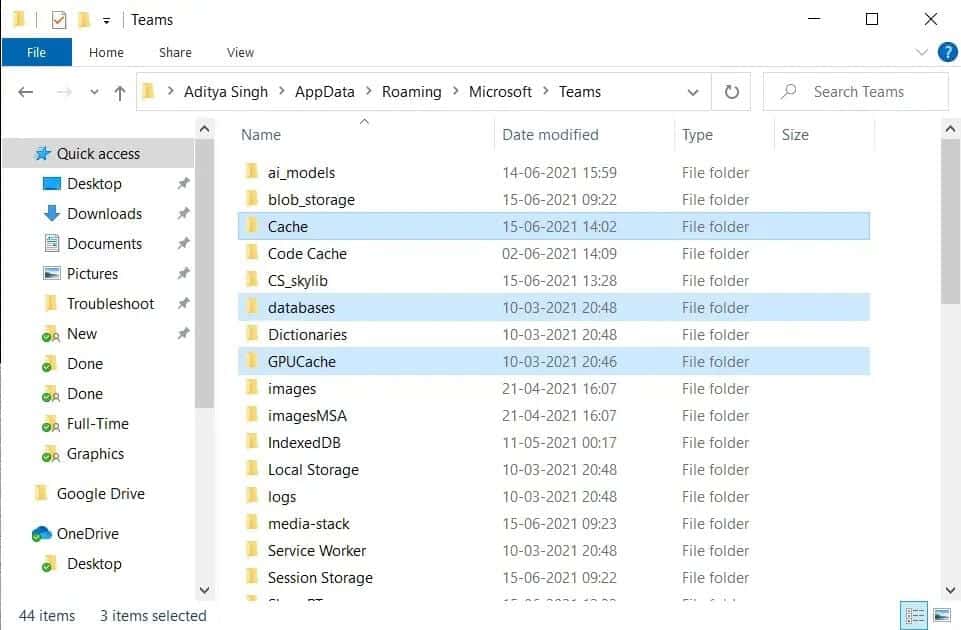Screen dimensions: 961x630
Task: Click the Forward navigation arrow
Action: (64, 92)
